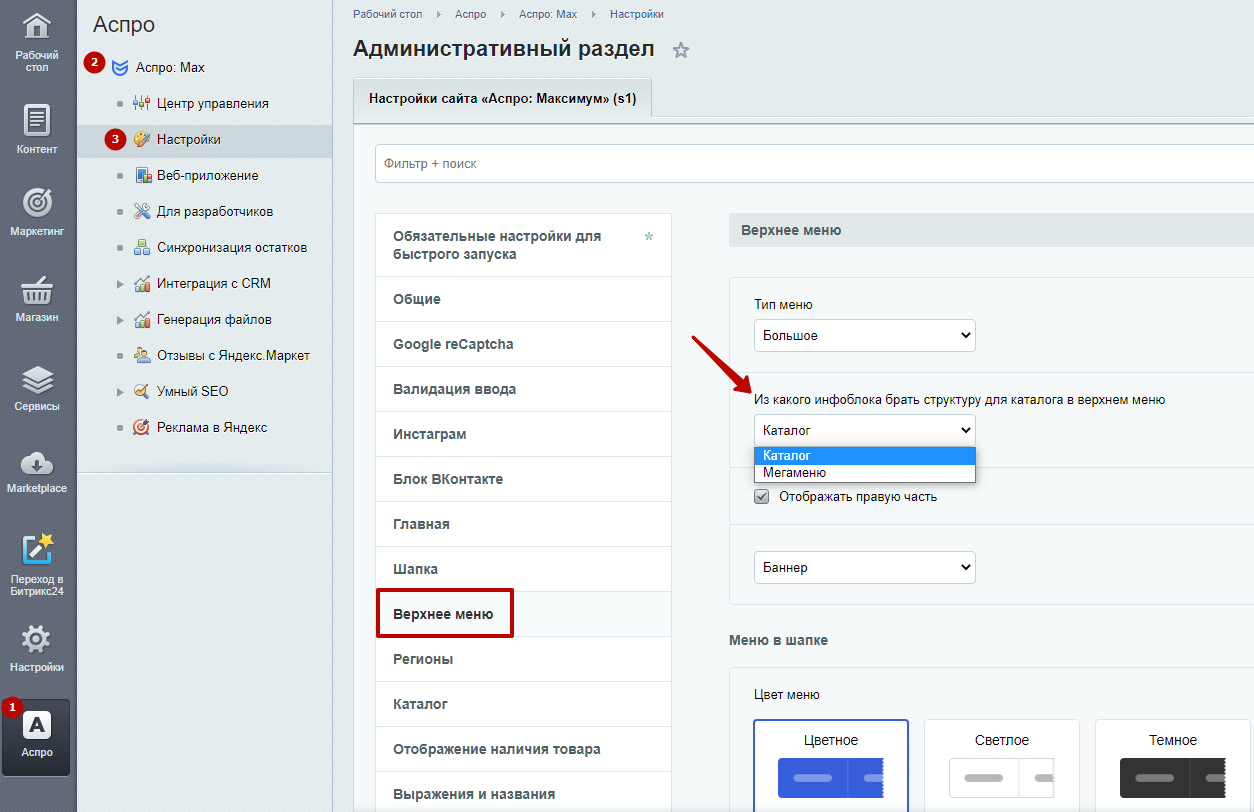Select the Верхнее меню settings section
1254x812 pixels.
(523, 614)
